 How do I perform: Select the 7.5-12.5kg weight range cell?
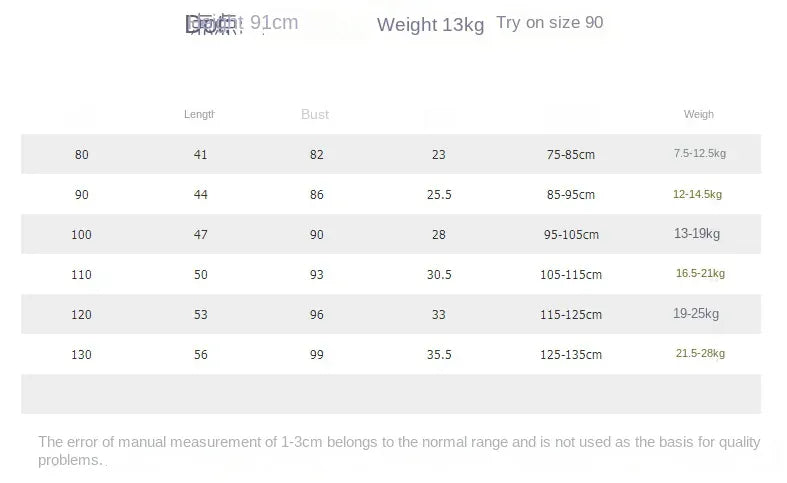click(700, 154)
